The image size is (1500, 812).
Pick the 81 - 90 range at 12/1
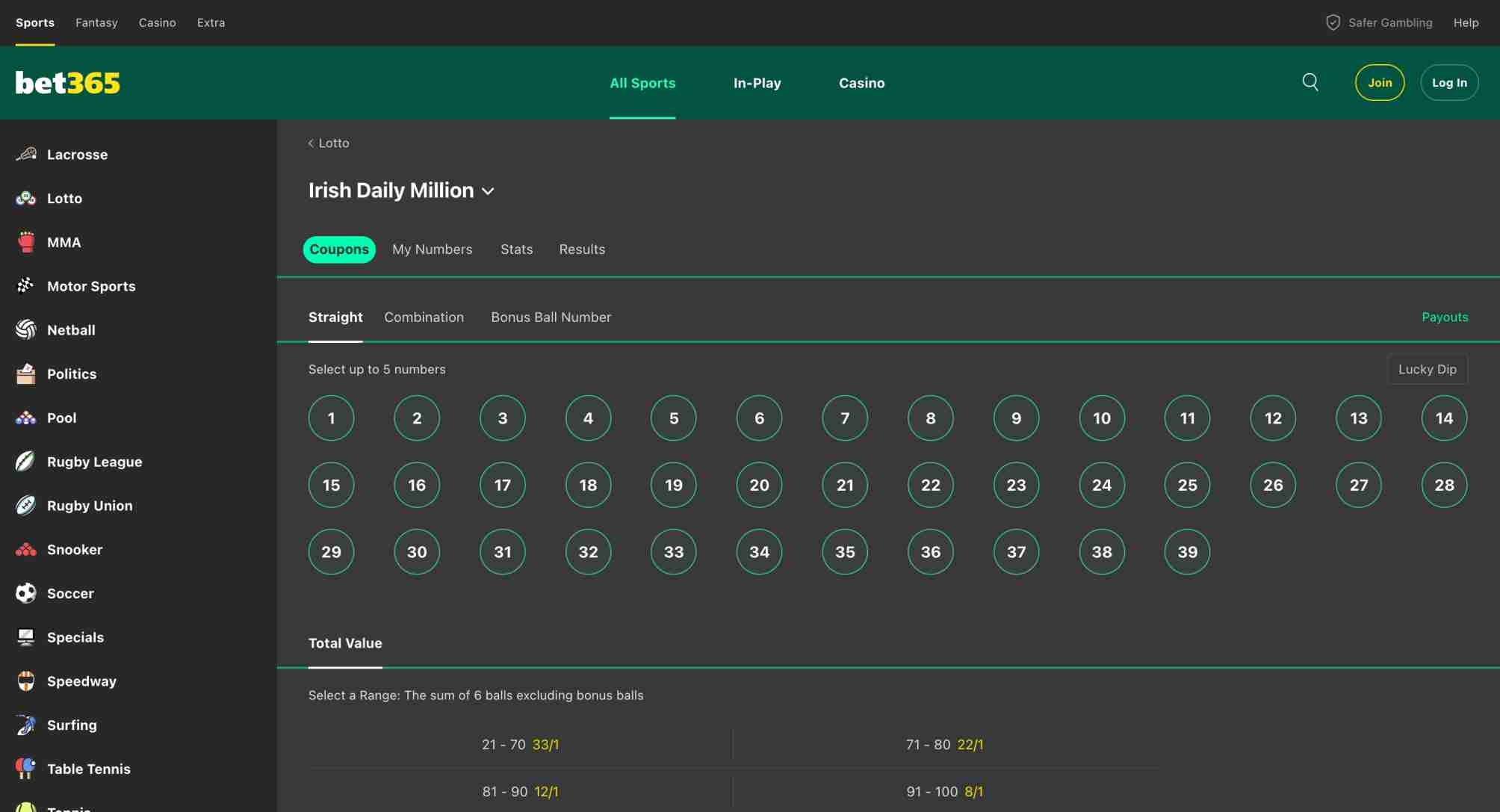[520, 791]
